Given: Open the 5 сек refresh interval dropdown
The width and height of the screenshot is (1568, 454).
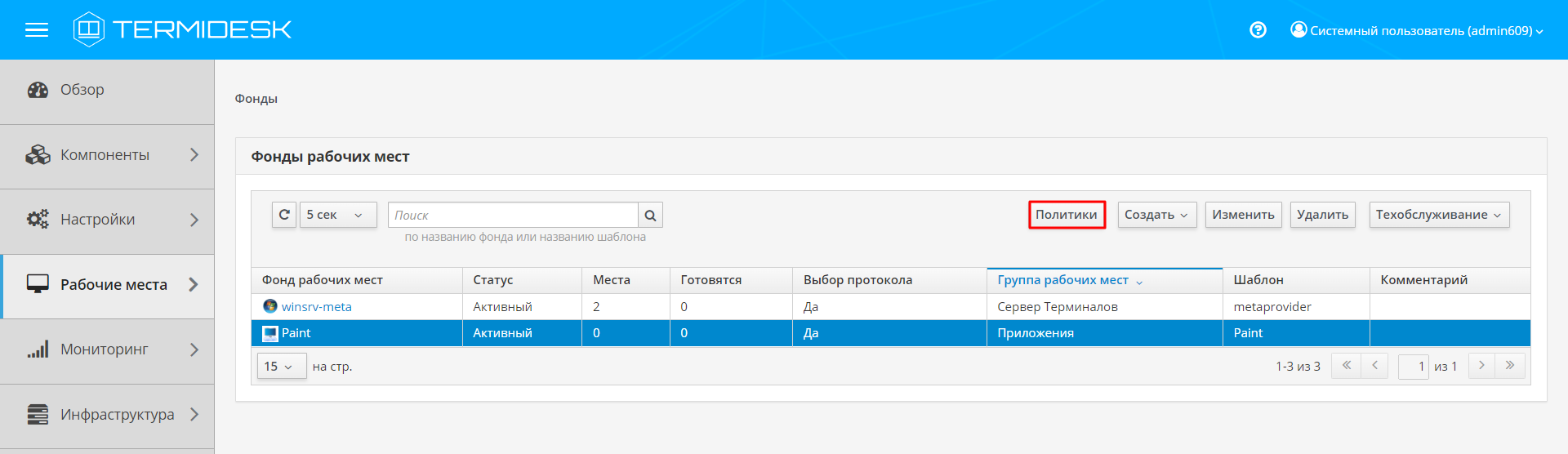Looking at the screenshot, I should pyautogui.click(x=337, y=215).
